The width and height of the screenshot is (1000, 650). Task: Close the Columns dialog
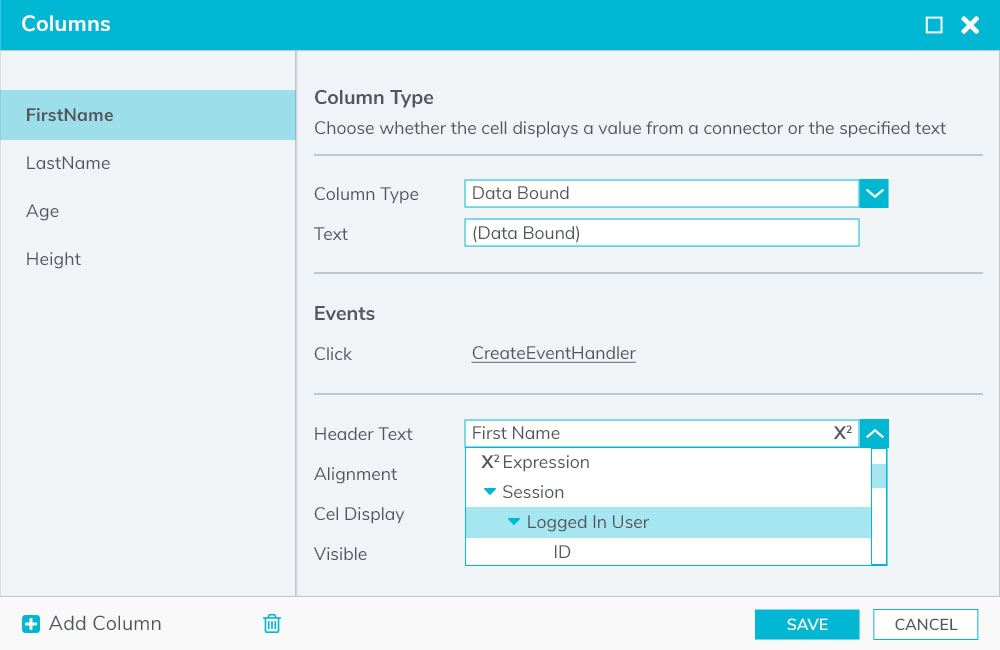point(970,25)
